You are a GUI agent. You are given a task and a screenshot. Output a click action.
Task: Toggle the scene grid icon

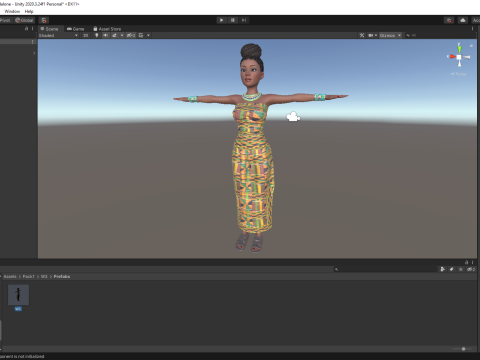[141, 35]
